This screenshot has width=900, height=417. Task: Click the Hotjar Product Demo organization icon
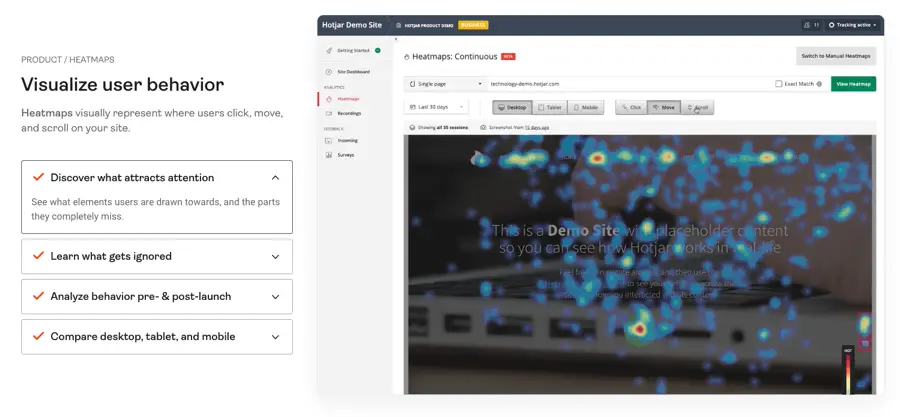point(399,25)
